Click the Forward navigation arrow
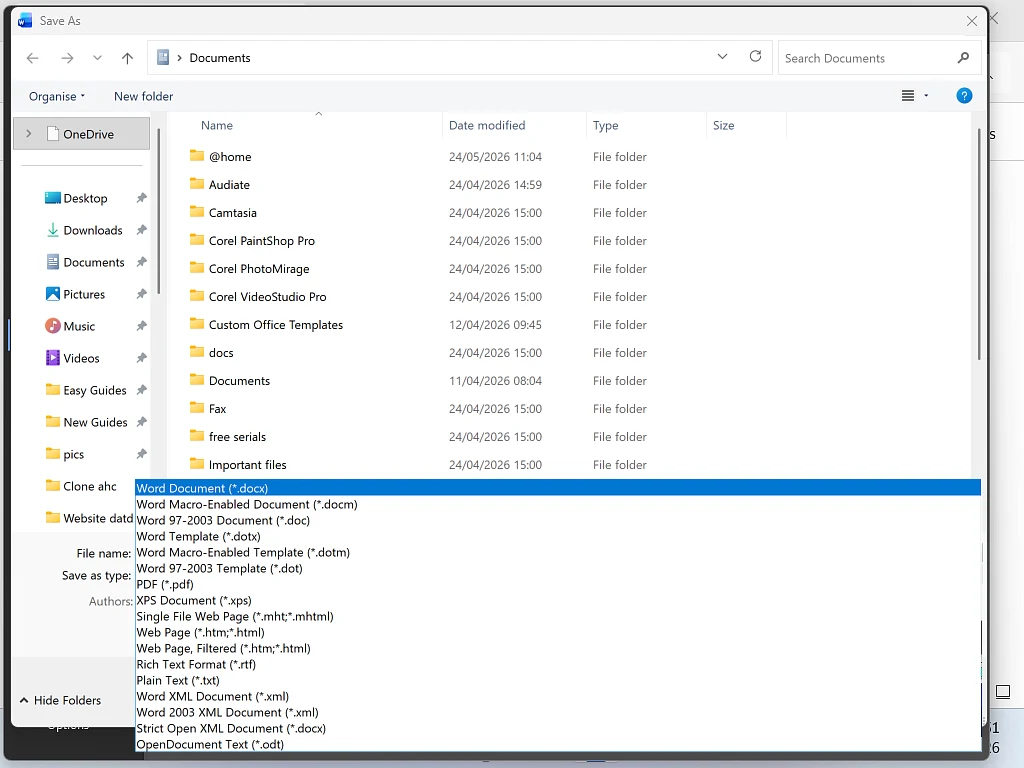Viewport: 1024px width, 768px height. click(67, 58)
